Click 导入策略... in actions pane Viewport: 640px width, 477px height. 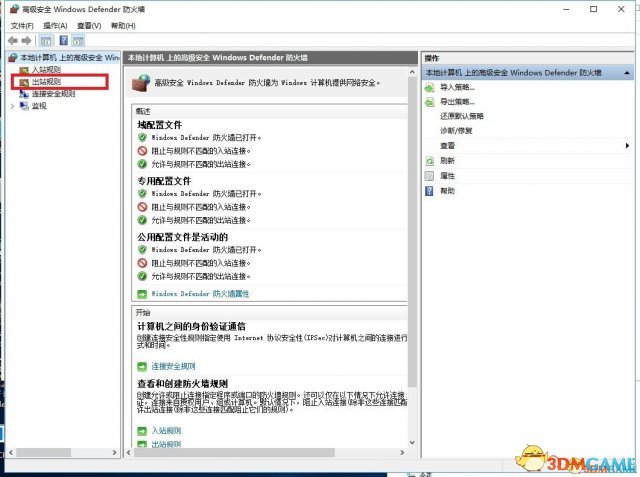[x=457, y=87]
